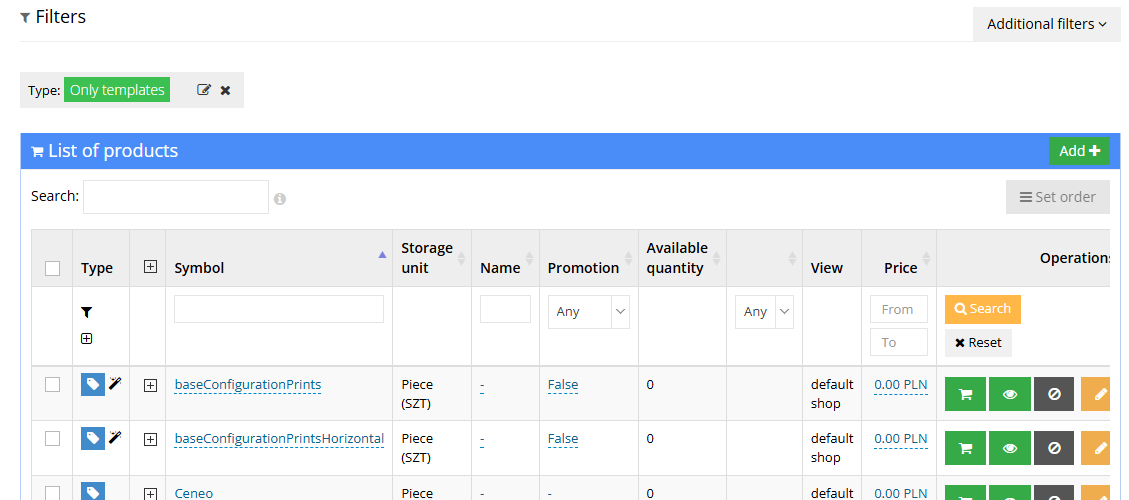Sort by Symbol column arrow
1129x500 pixels.
(382, 254)
